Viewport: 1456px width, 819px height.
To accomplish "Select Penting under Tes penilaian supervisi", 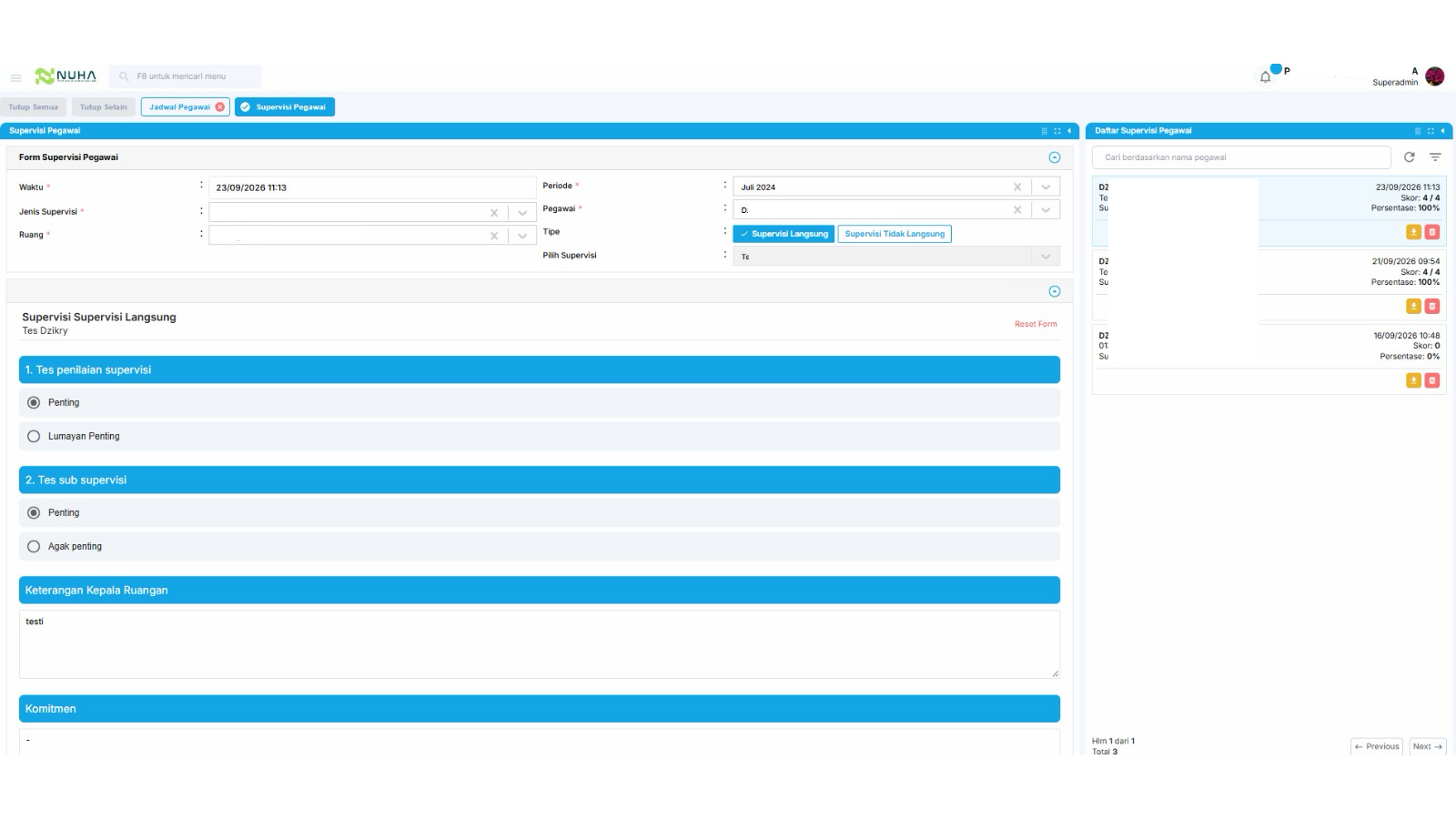I will 34,402.
